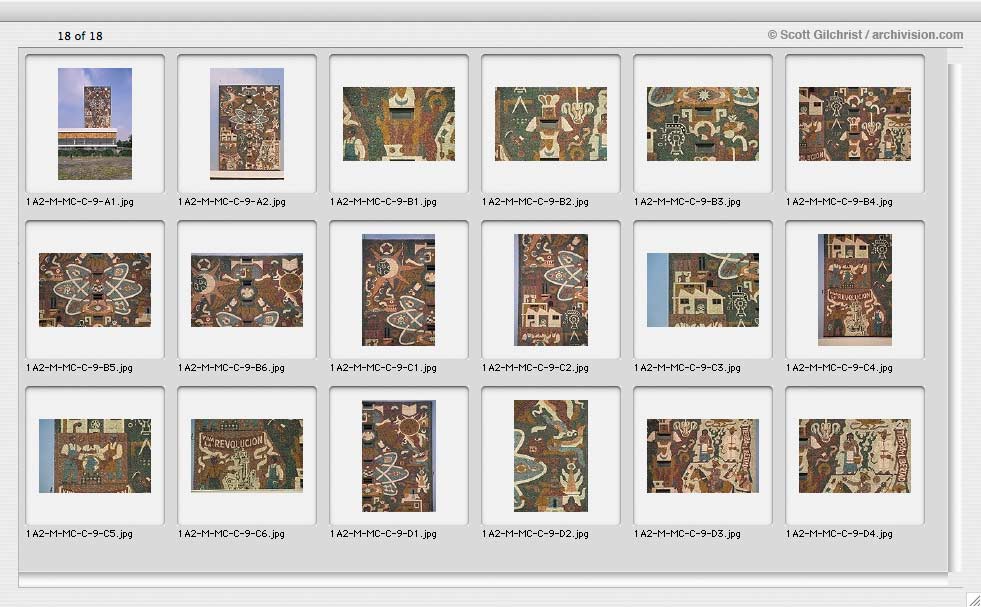Click the filename label 1A2-M-MC-C-9-A1.jpg

coord(80,201)
